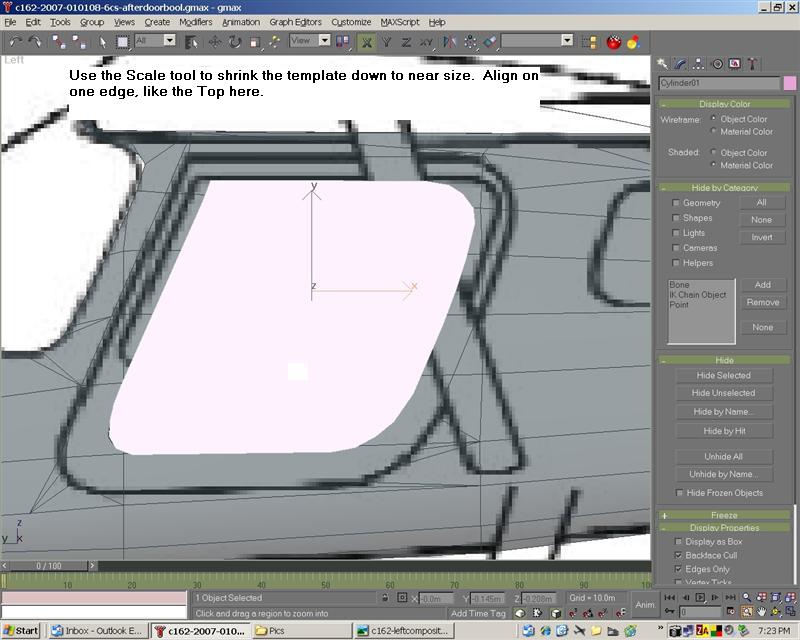Collapse the Hide rollout header
The width and height of the screenshot is (800, 640).
click(724, 360)
